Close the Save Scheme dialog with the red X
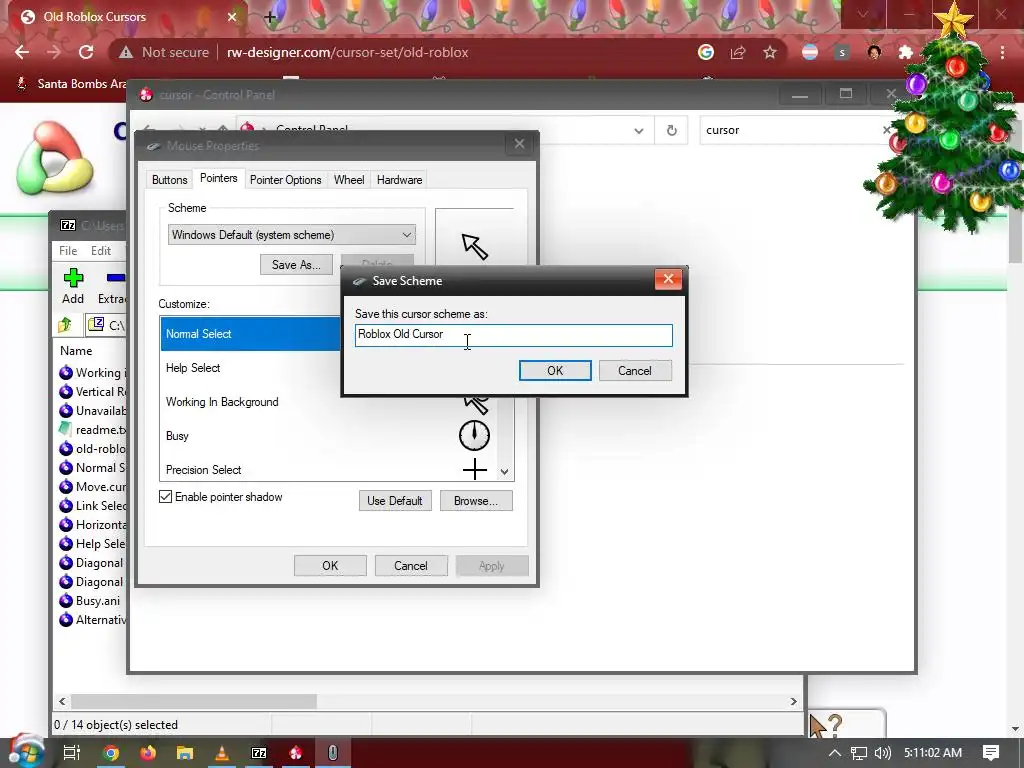The image size is (1024, 768). 668,280
